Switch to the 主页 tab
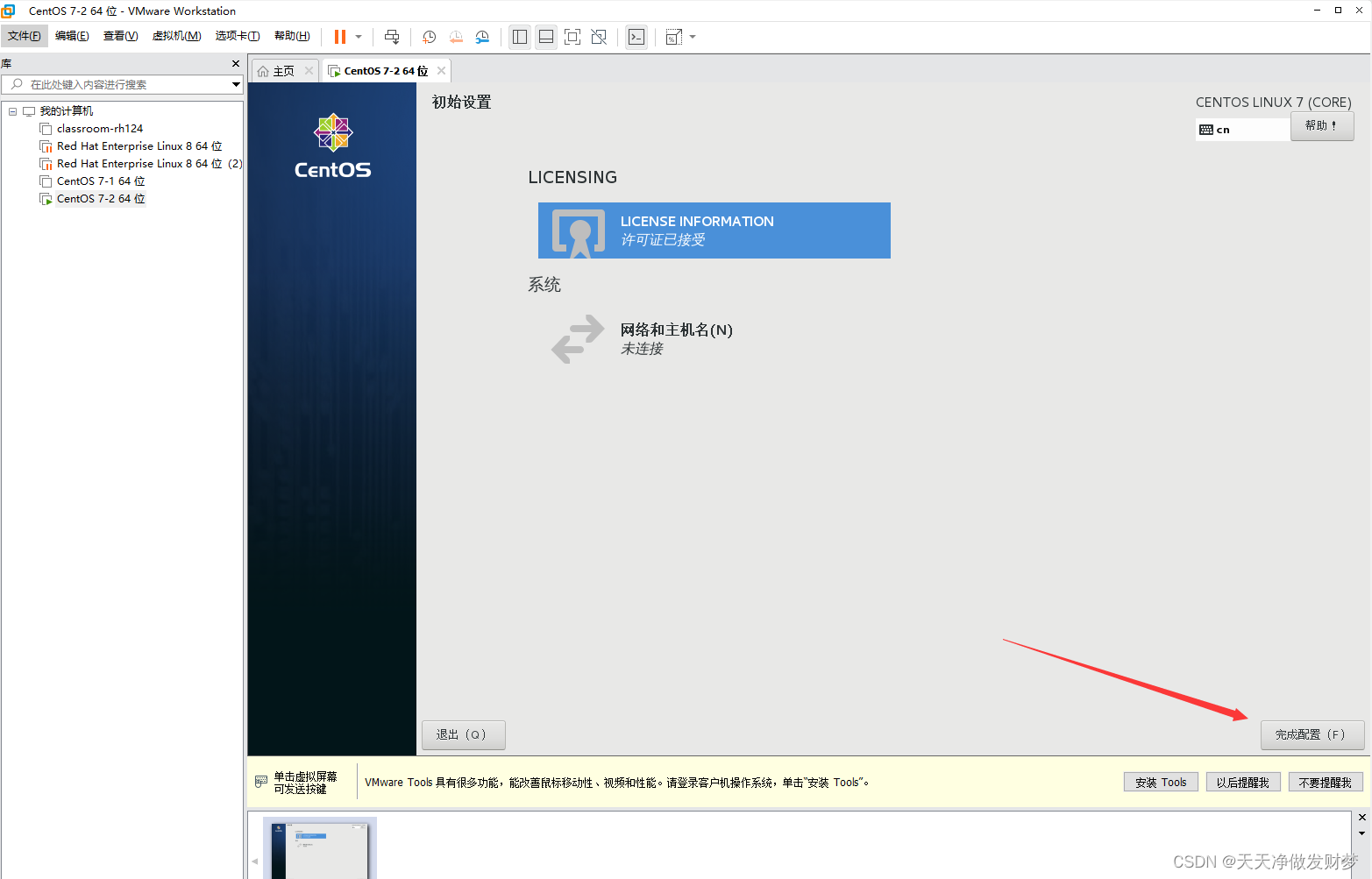Screen dimensions: 1372x879 point(282,71)
